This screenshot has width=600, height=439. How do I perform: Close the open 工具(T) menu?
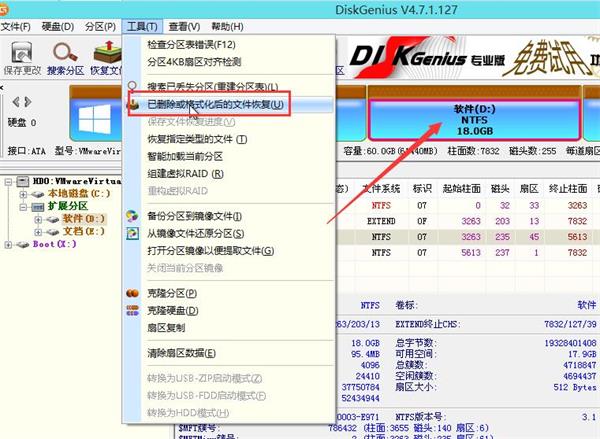click(x=142, y=27)
